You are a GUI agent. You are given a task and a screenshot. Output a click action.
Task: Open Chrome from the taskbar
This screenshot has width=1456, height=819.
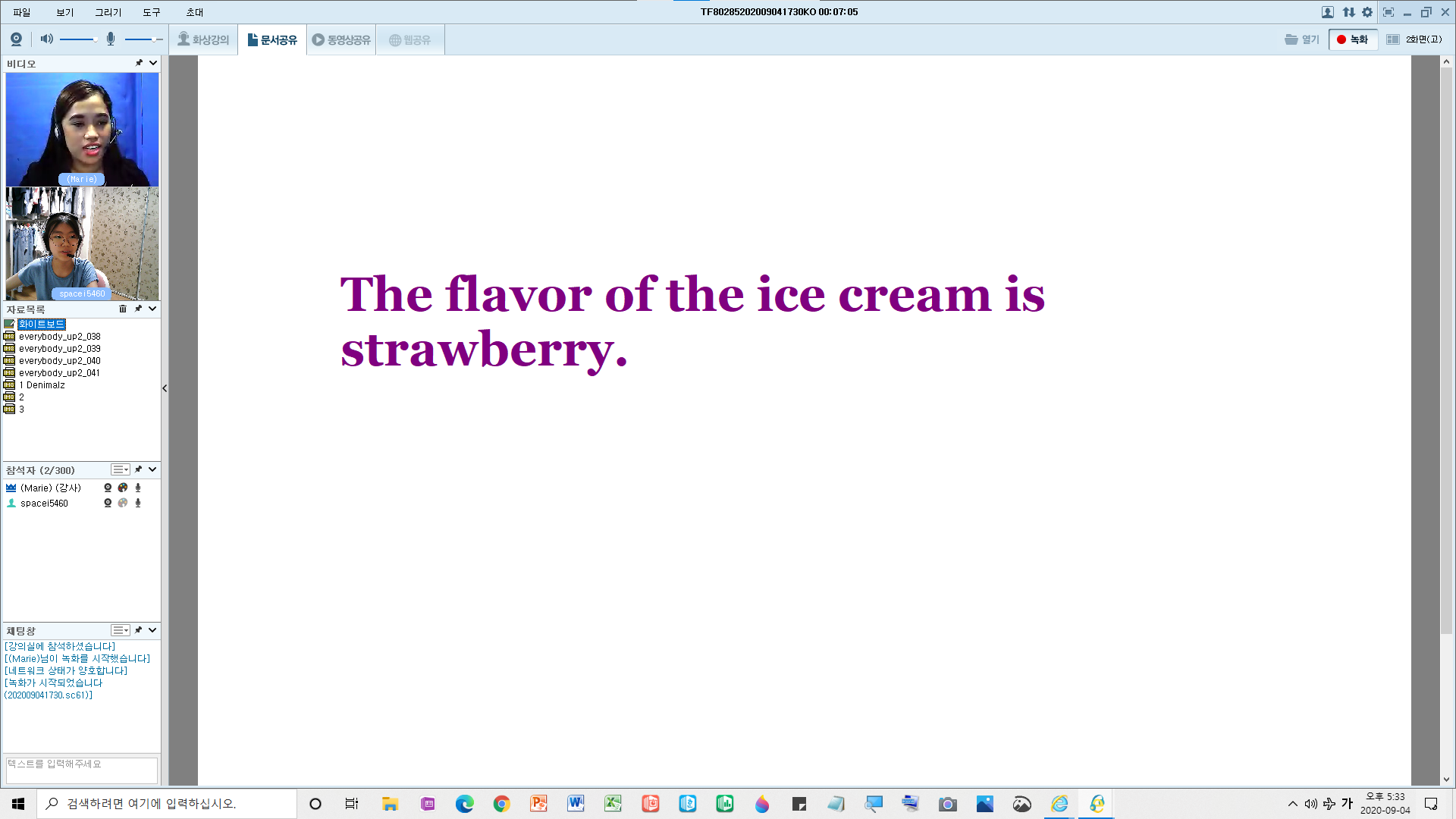[501, 804]
